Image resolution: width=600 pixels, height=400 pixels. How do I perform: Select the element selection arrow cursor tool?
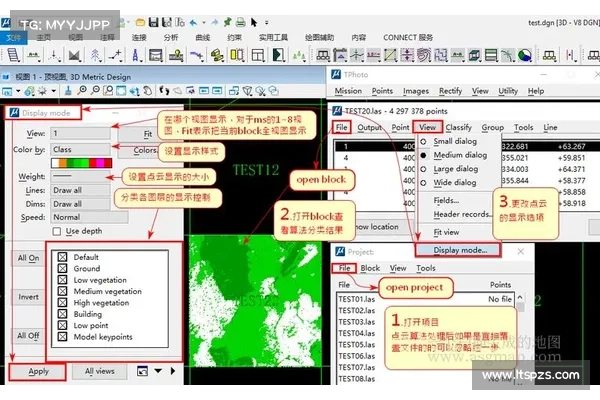coord(254,23)
